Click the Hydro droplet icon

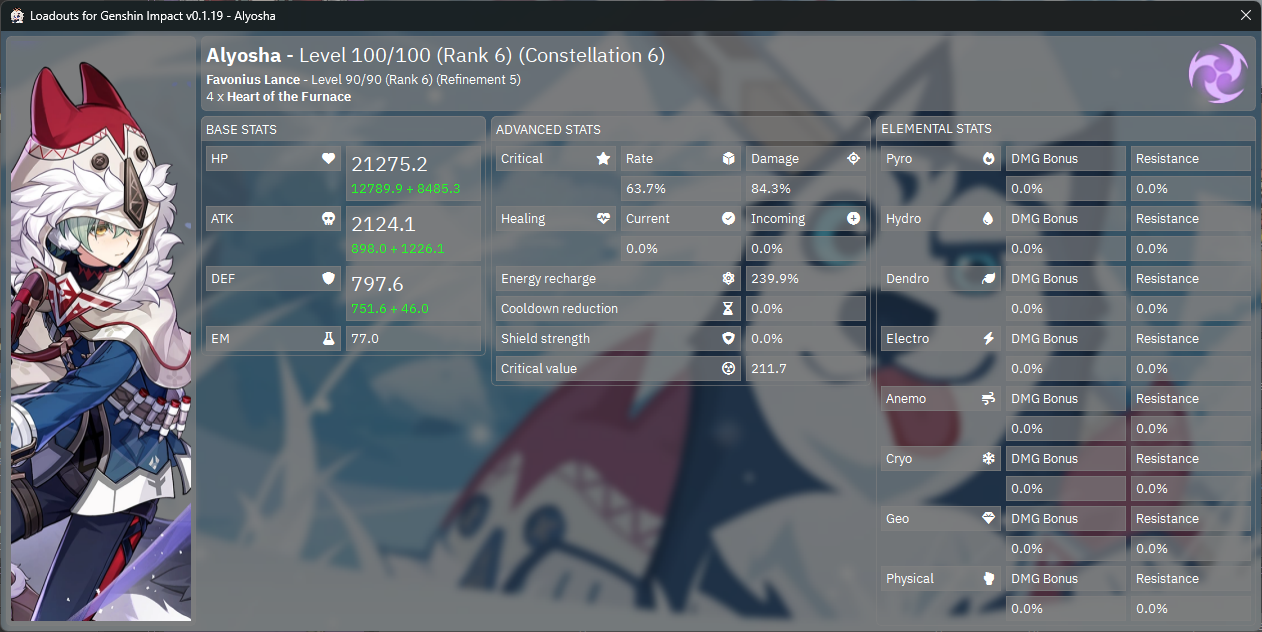click(x=988, y=219)
